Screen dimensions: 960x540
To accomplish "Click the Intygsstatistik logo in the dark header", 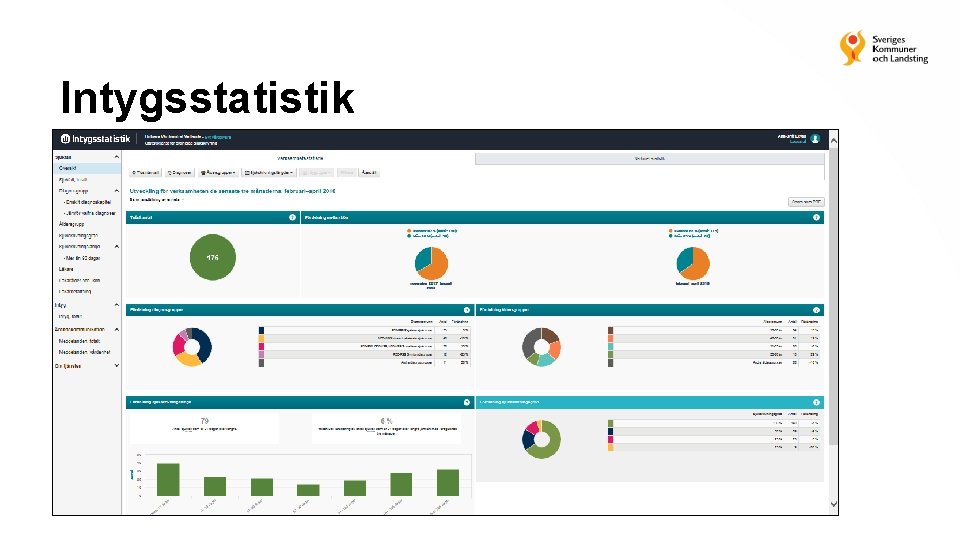I will coord(96,139).
